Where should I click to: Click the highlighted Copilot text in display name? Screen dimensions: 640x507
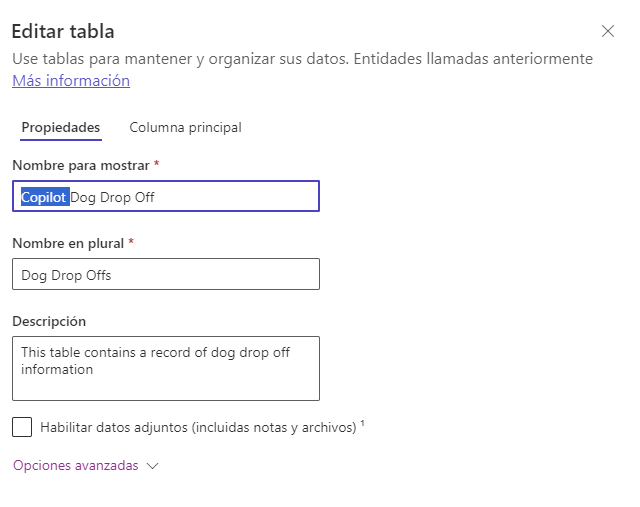tap(44, 197)
